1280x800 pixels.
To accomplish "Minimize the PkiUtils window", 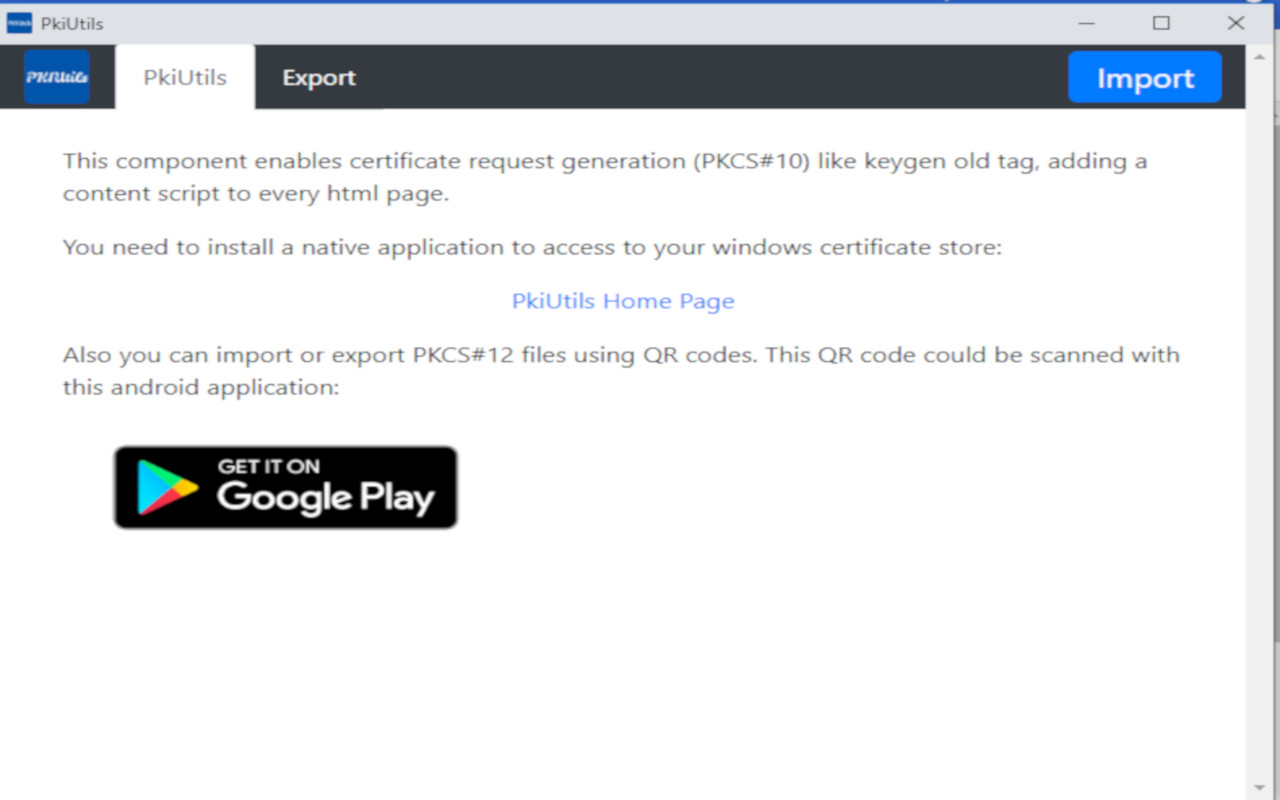I will click(x=1086, y=23).
